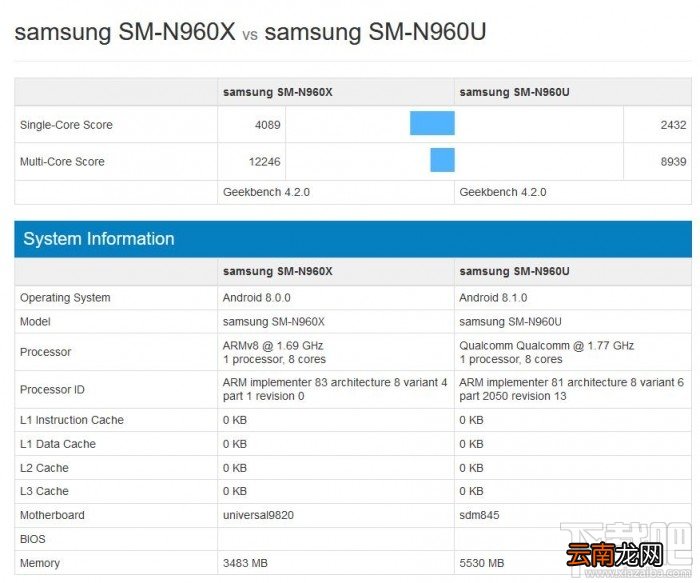700x583 pixels.
Task: Select 'ARM implementer 81' processor ID cell
Action: (571, 389)
